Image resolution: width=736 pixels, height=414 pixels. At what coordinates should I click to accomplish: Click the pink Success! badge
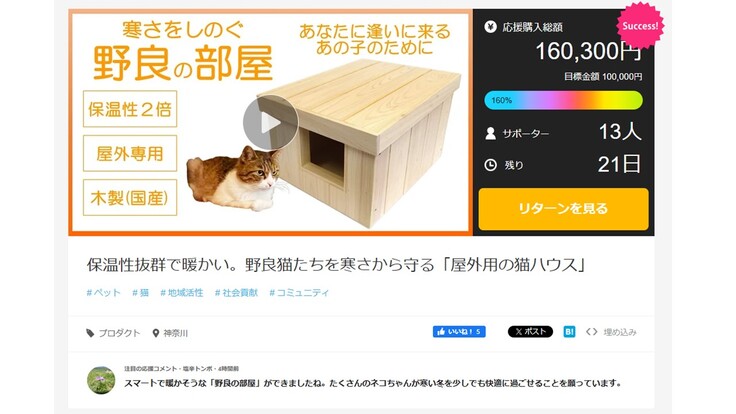(x=640, y=26)
